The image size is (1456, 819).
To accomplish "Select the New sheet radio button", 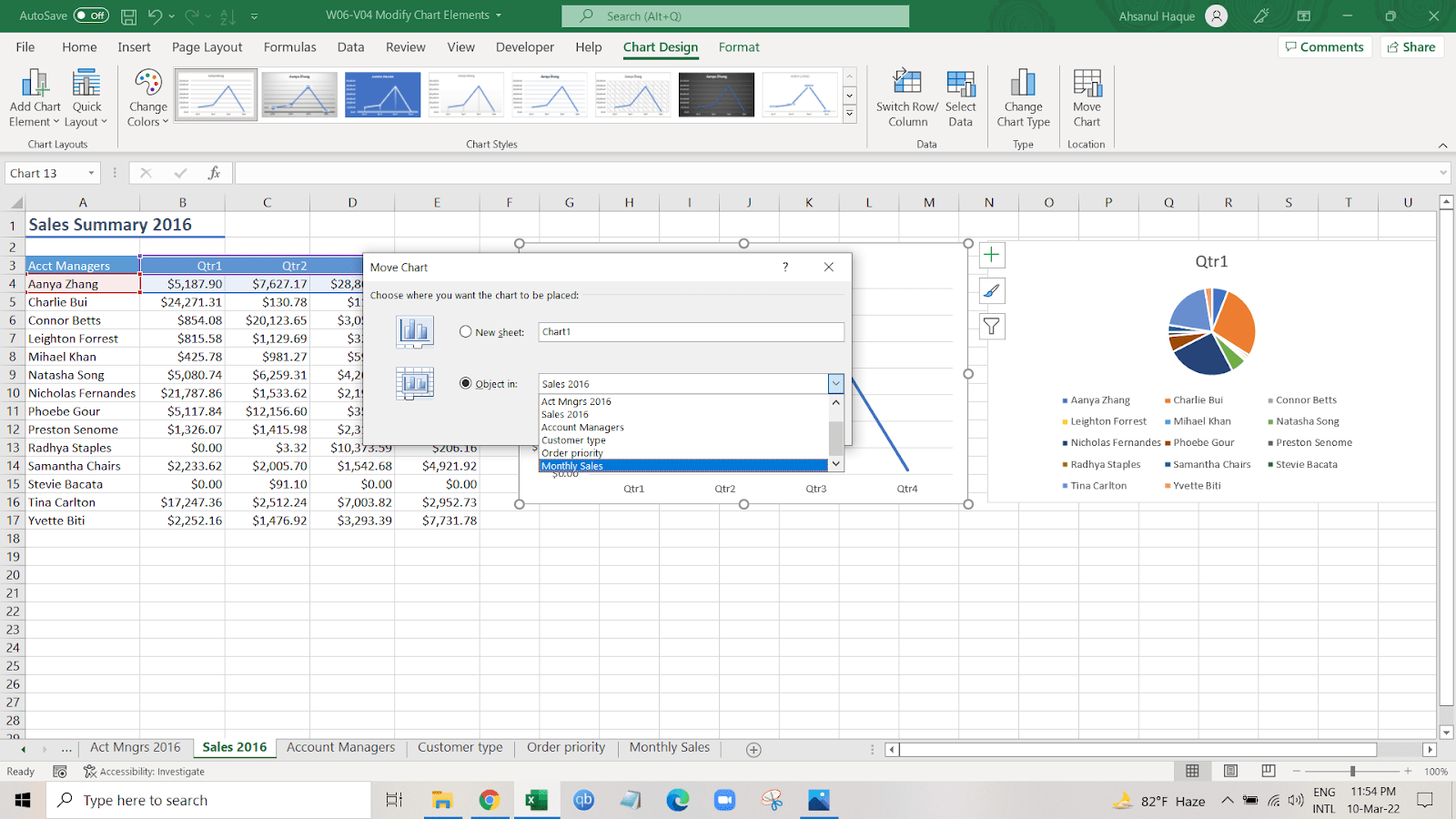I will [x=466, y=332].
